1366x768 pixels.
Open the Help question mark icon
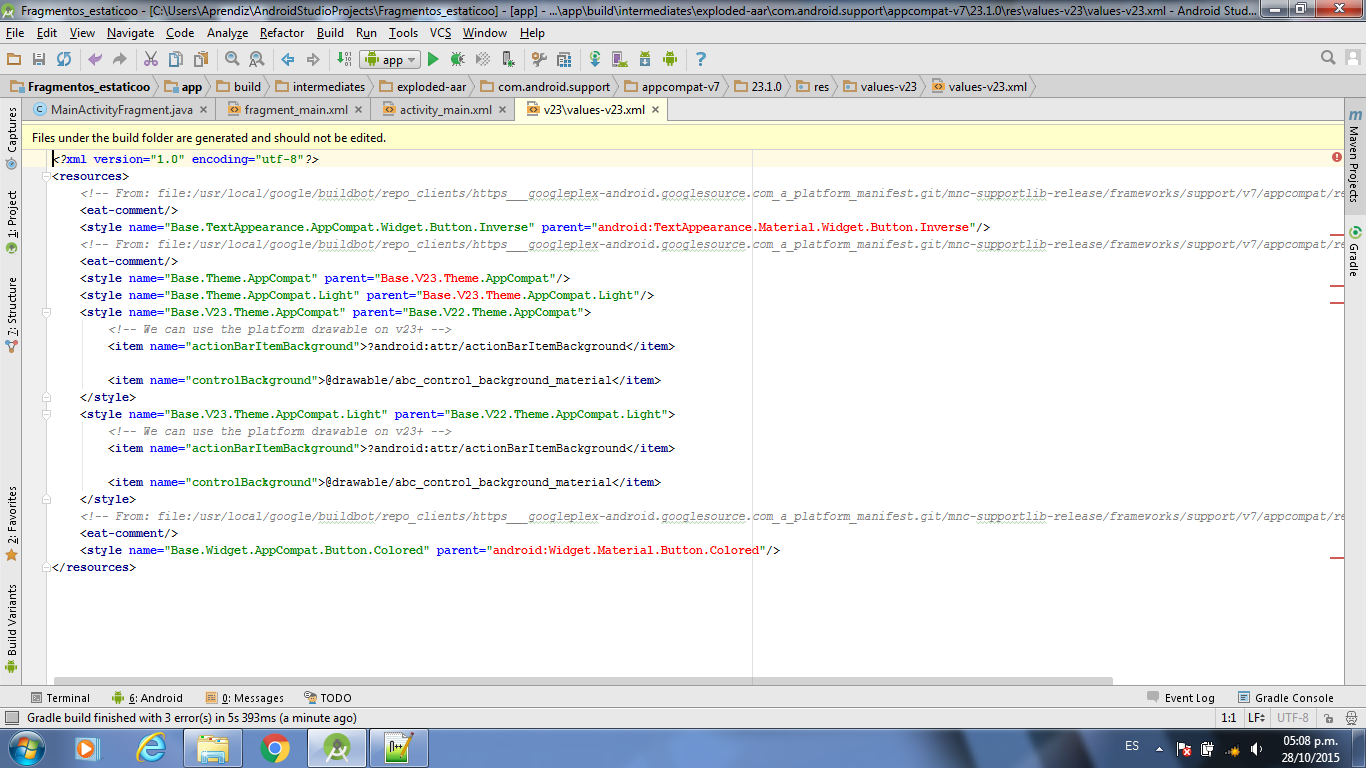click(700, 60)
